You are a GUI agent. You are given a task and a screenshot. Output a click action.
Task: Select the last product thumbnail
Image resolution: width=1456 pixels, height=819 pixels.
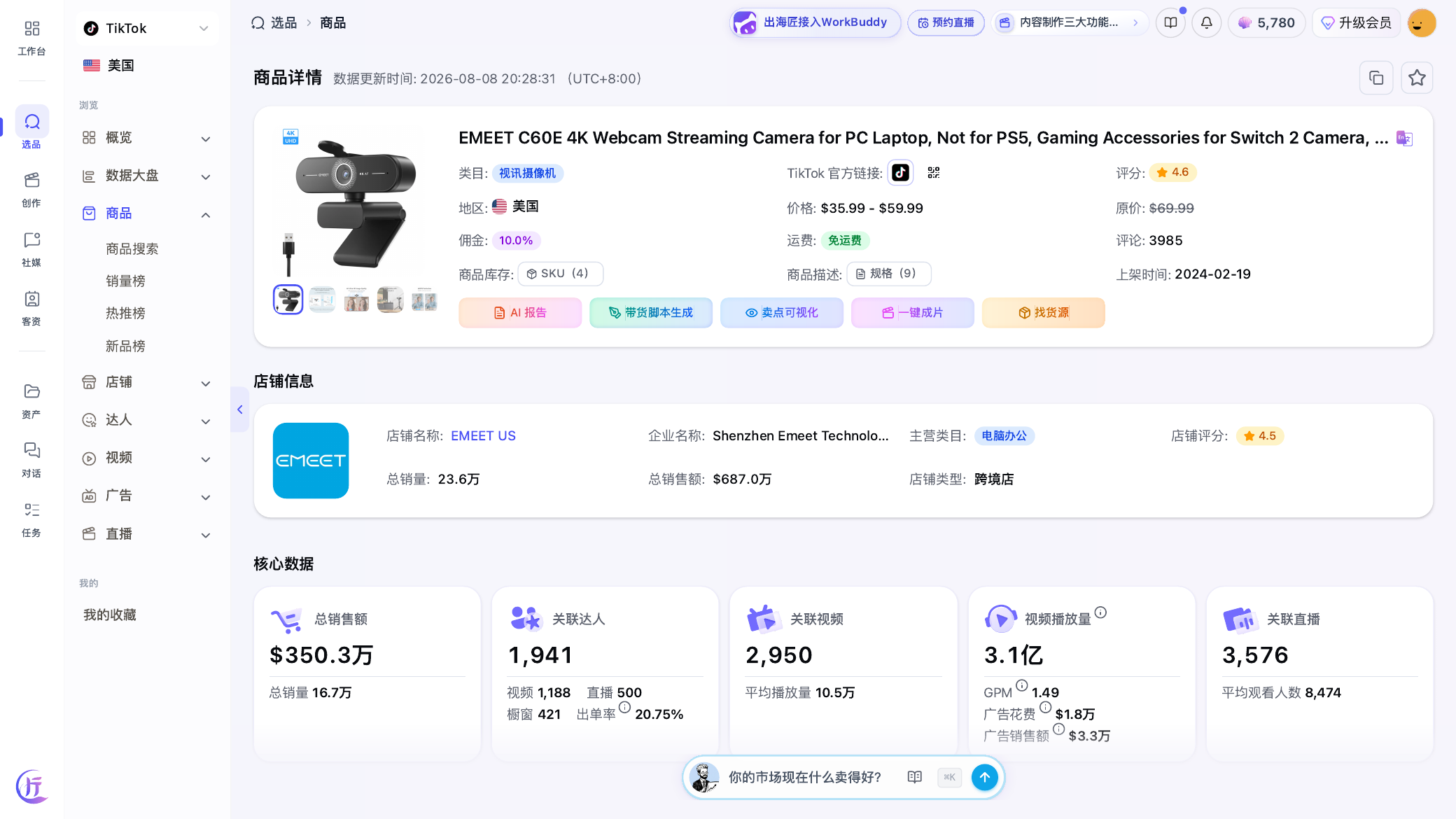[424, 300]
